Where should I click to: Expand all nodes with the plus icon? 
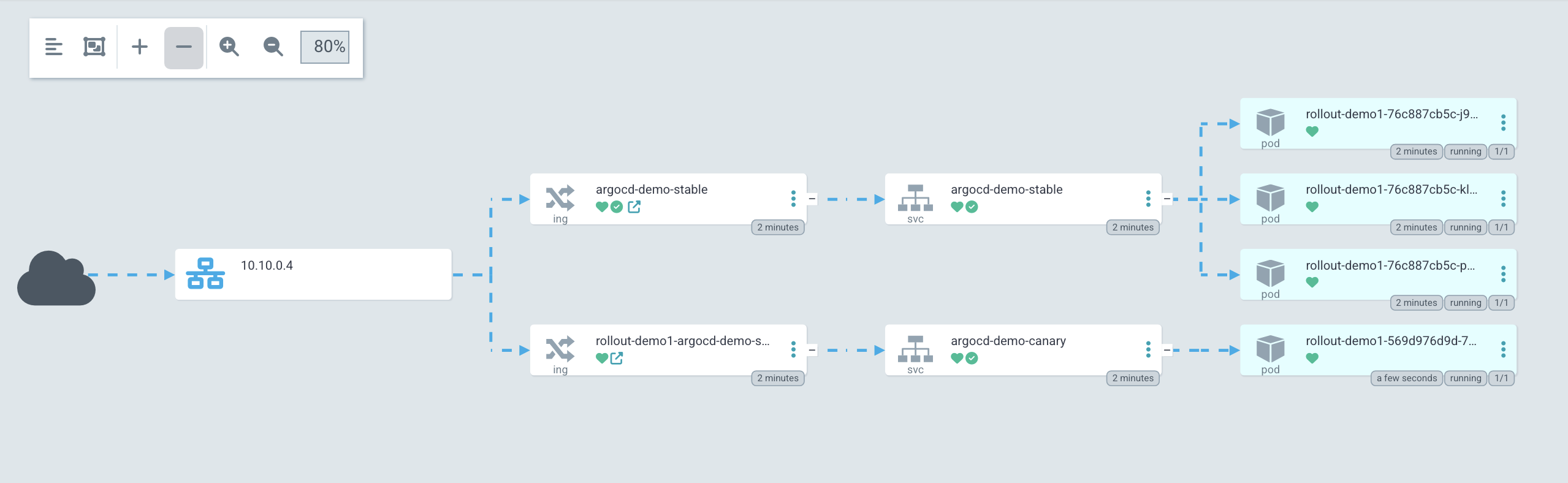tap(140, 47)
